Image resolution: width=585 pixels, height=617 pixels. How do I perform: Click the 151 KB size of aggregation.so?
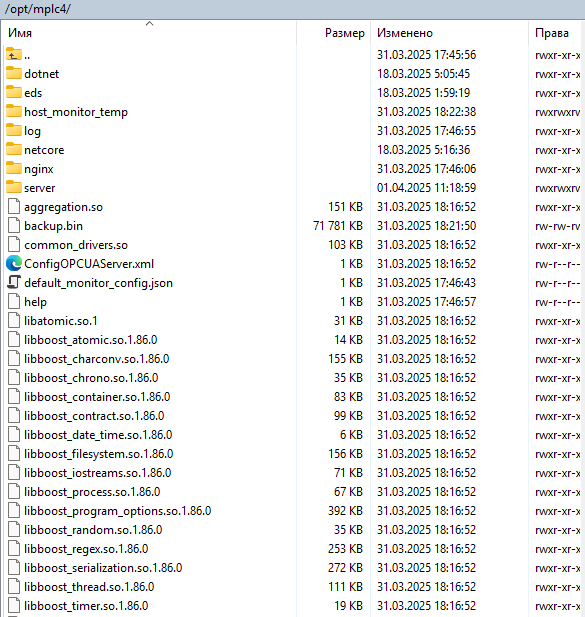coord(345,207)
